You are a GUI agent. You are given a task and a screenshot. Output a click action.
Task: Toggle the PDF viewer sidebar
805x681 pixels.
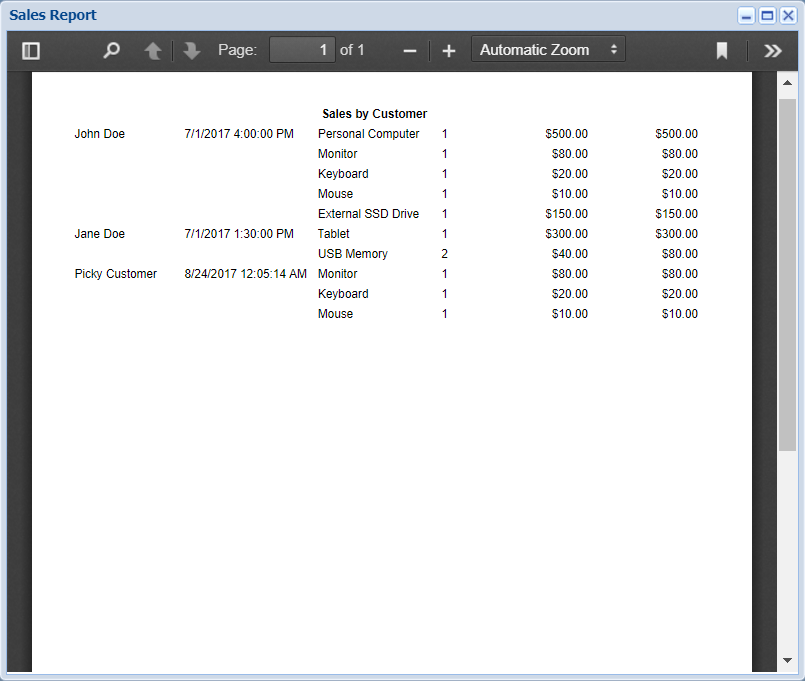[x=31, y=50]
